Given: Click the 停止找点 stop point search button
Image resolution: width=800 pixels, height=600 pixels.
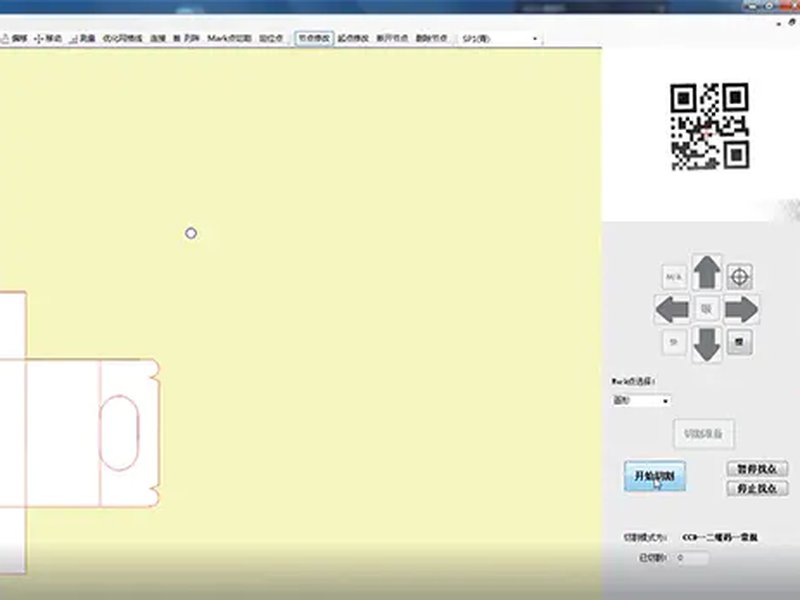Looking at the screenshot, I should pos(757,488).
